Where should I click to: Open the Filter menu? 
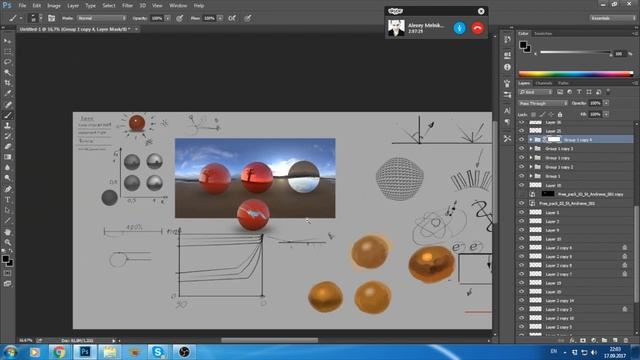[x=127, y=6]
